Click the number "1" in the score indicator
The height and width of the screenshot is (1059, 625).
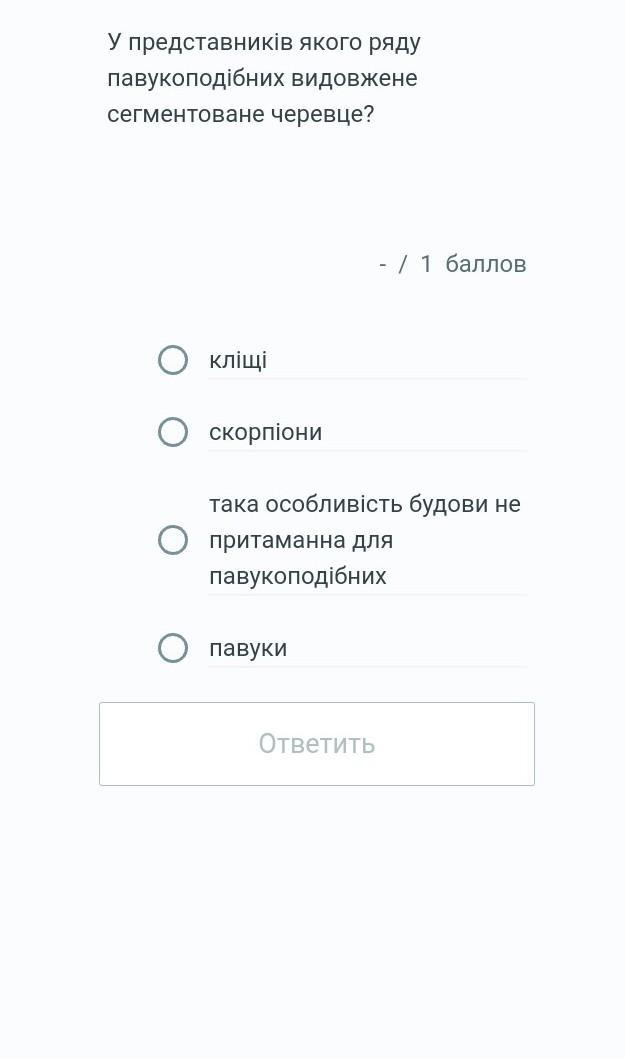426,264
